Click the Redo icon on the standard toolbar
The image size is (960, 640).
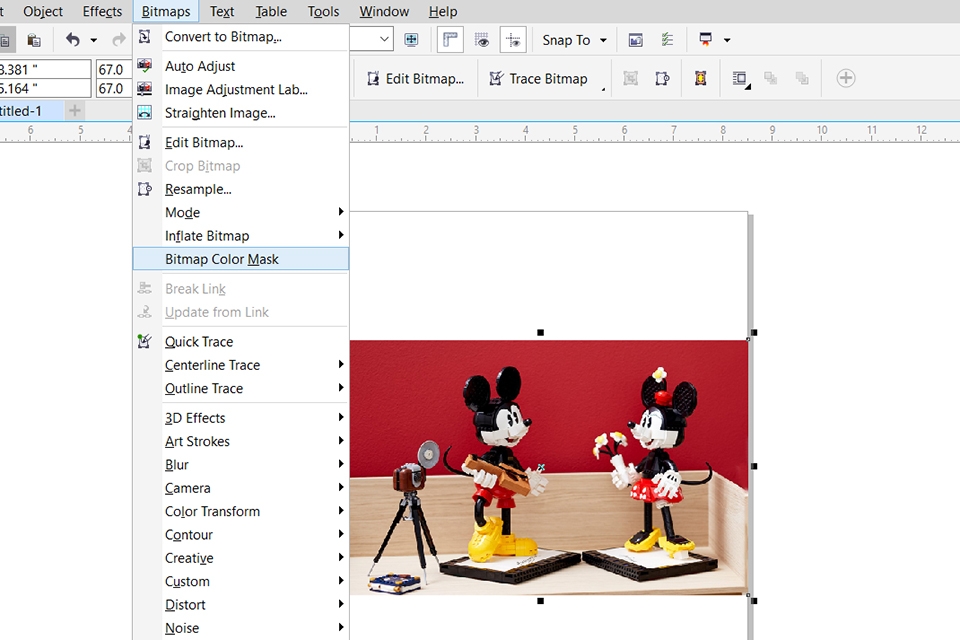pyautogui.click(x=118, y=40)
